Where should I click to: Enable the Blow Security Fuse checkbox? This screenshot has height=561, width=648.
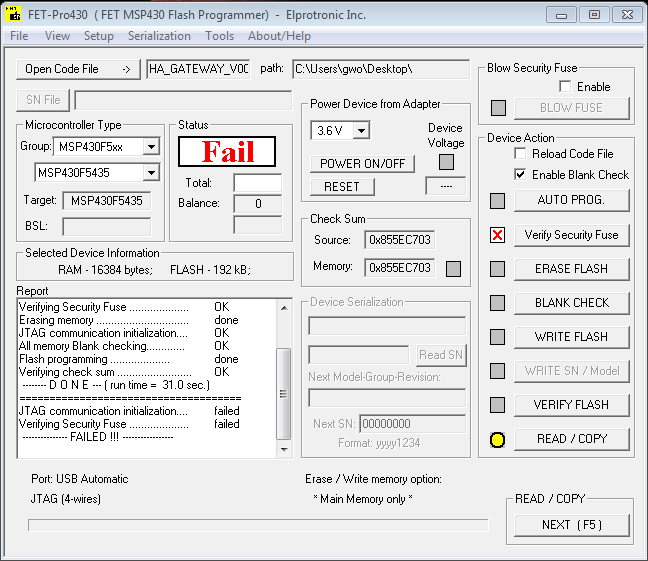click(565, 86)
